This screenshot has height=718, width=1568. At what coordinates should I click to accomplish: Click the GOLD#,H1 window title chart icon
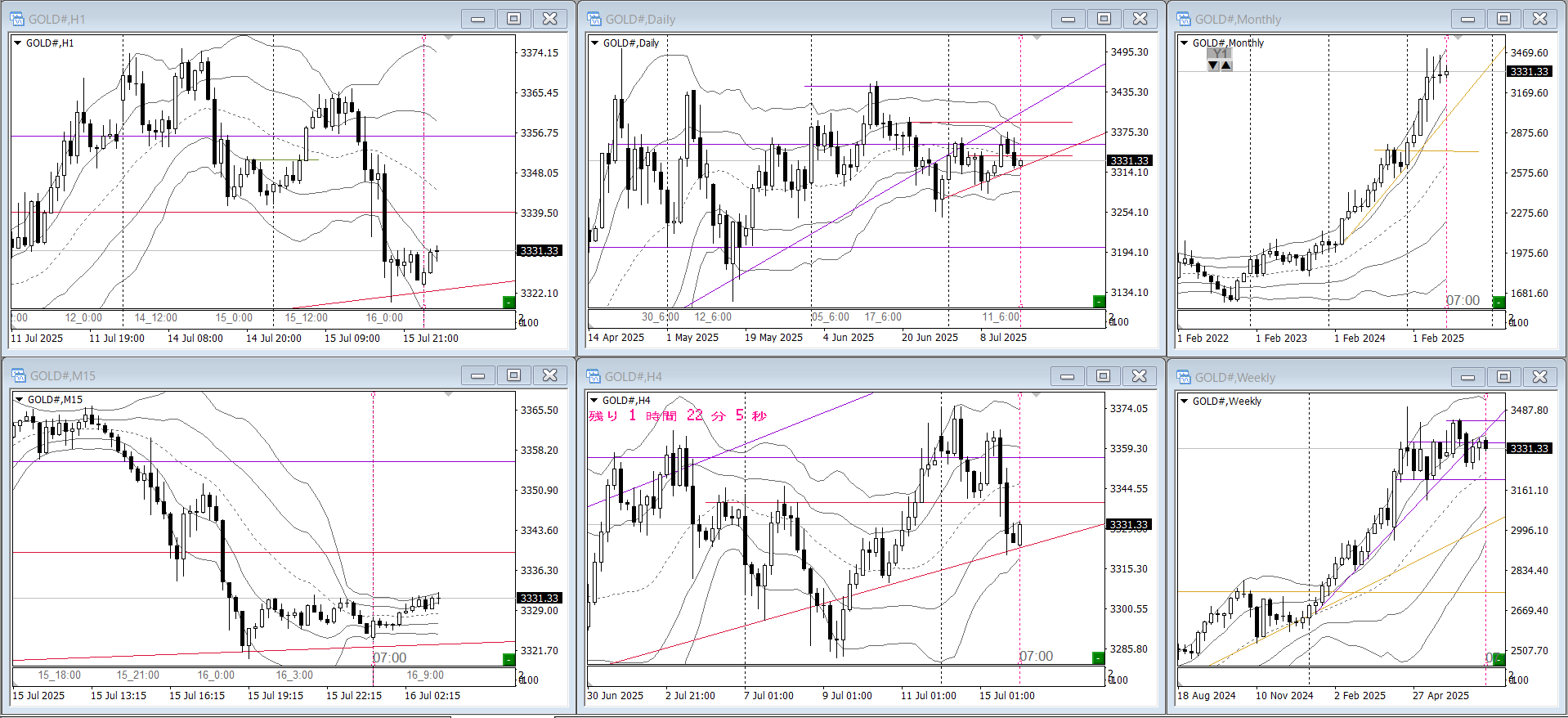click(x=16, y=19)
